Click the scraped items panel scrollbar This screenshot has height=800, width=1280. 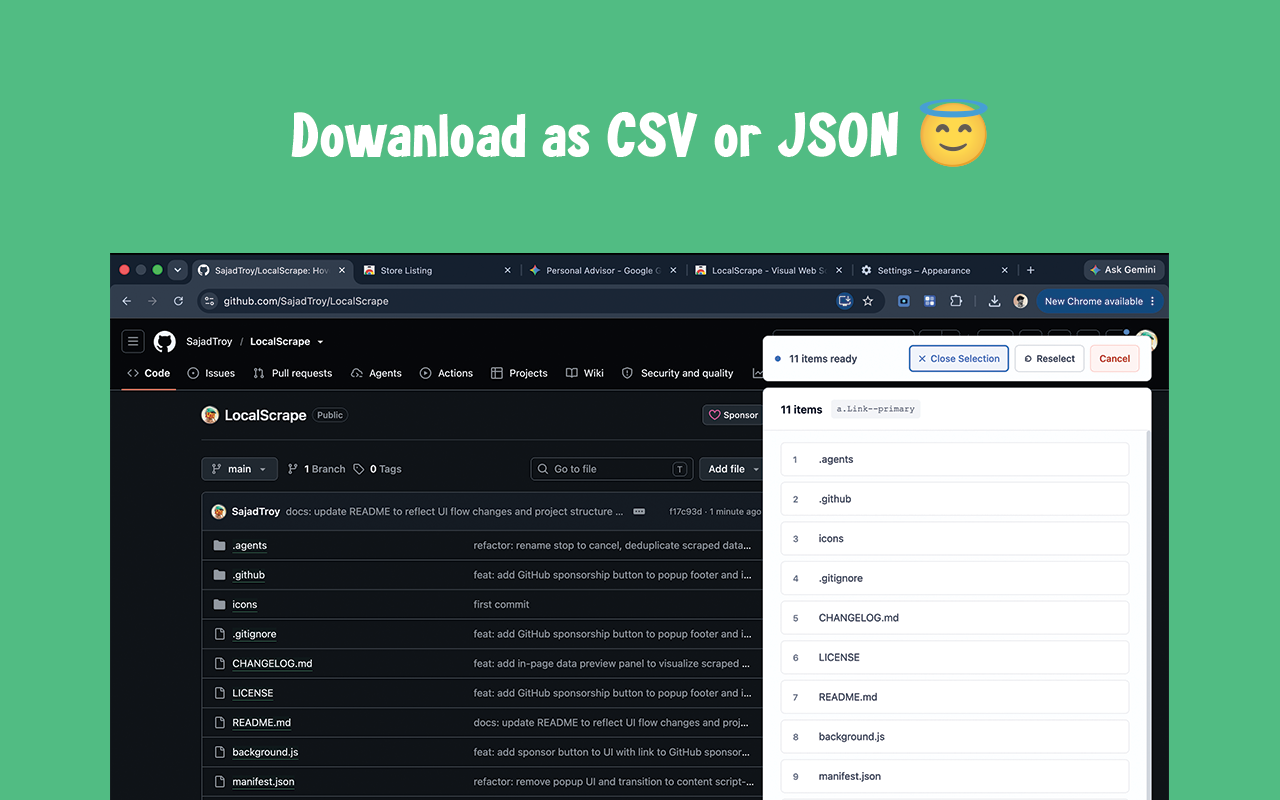1148,615
